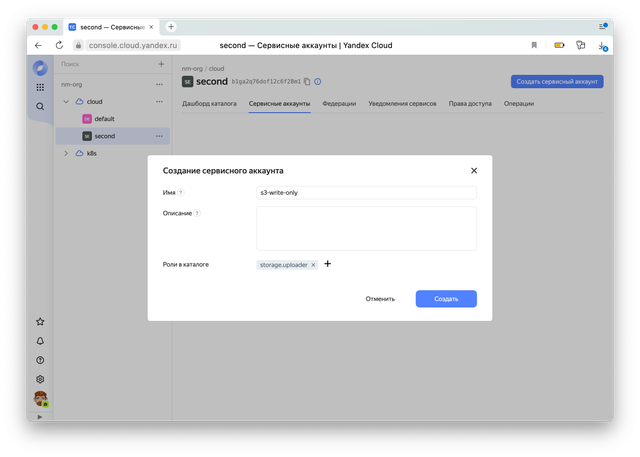This screenshot has width=640, height=457.
Task: Open the all services grid icon
Action: [40, 87]
